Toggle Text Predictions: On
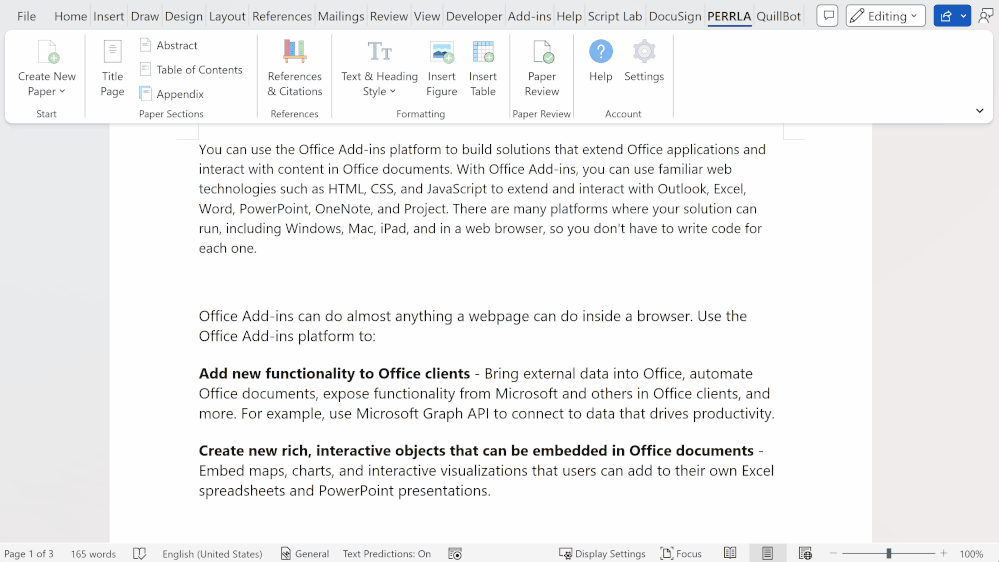Image resolution: width=999 pixels, height=562 pixels. pyautogui.click(x=387, y=554)
